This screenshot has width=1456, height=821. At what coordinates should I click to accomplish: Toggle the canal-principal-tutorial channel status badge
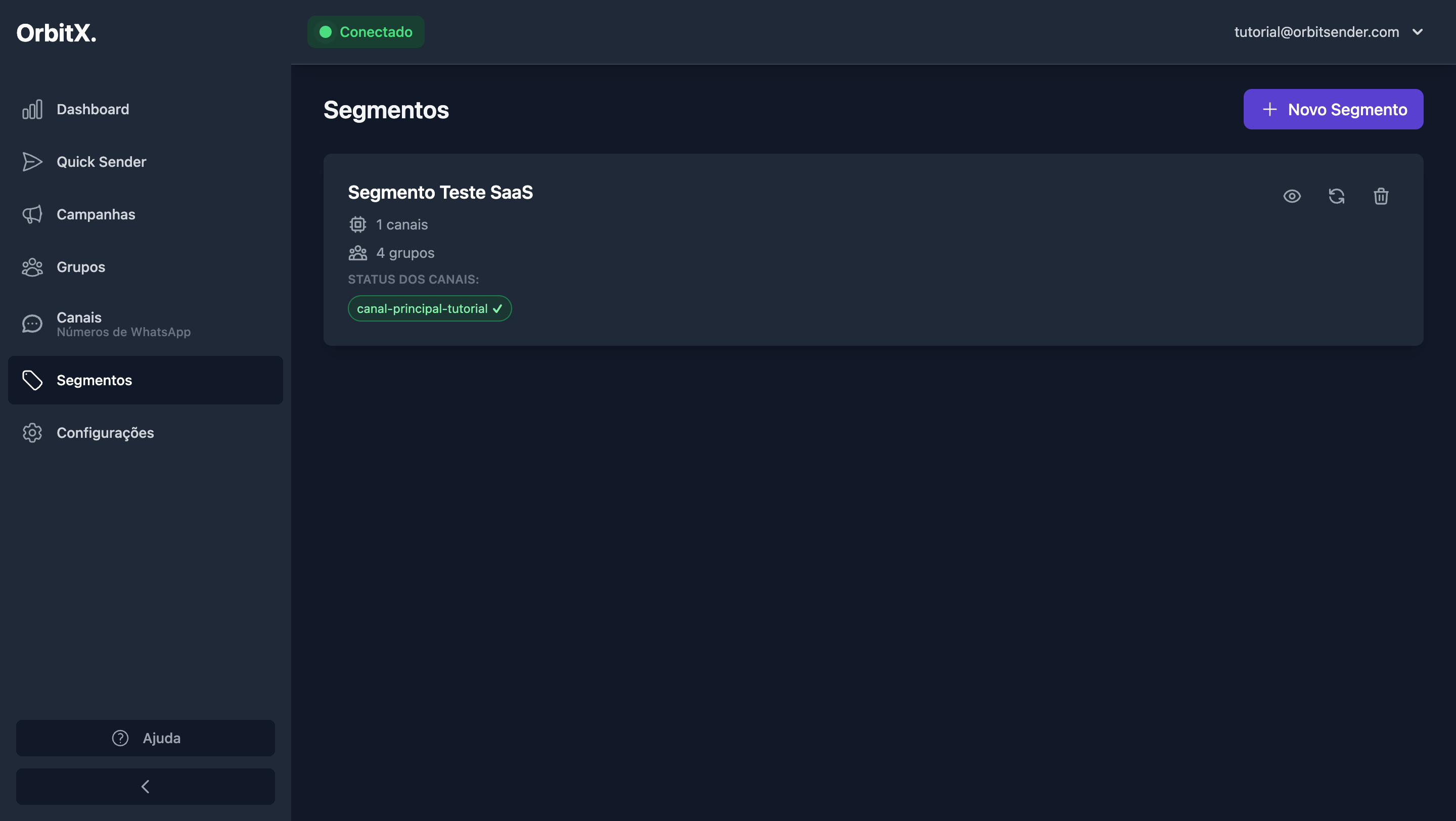pos(429,308)
